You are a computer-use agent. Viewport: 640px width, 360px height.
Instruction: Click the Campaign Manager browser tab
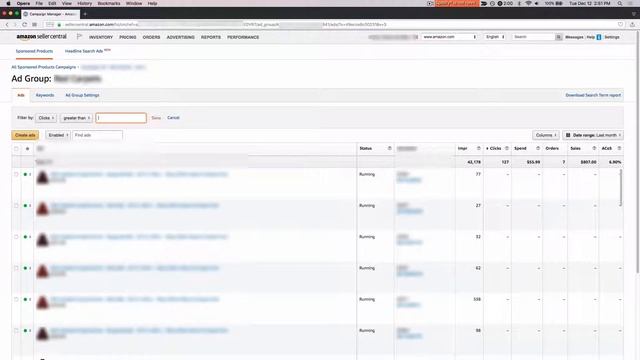[x=50, y=14]
